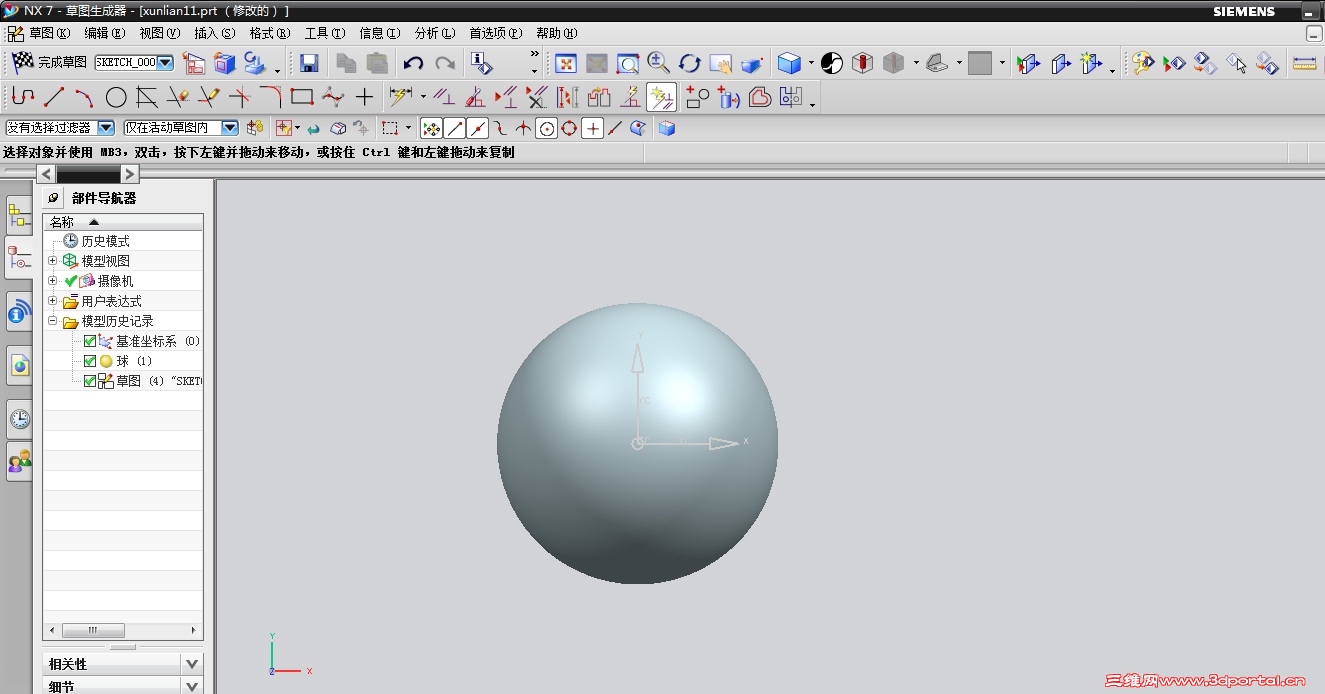The height and width of the screenshot is (694, 1325).
Task: Uncheck the 球 (1) checkbox
Action: tap(90, 361)
